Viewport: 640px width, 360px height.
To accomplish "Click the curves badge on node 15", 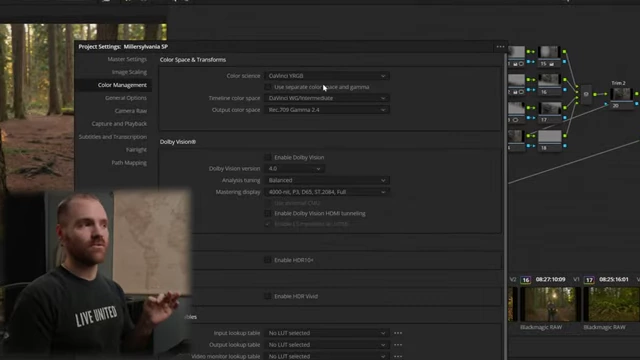I will (x=552, y=64).
